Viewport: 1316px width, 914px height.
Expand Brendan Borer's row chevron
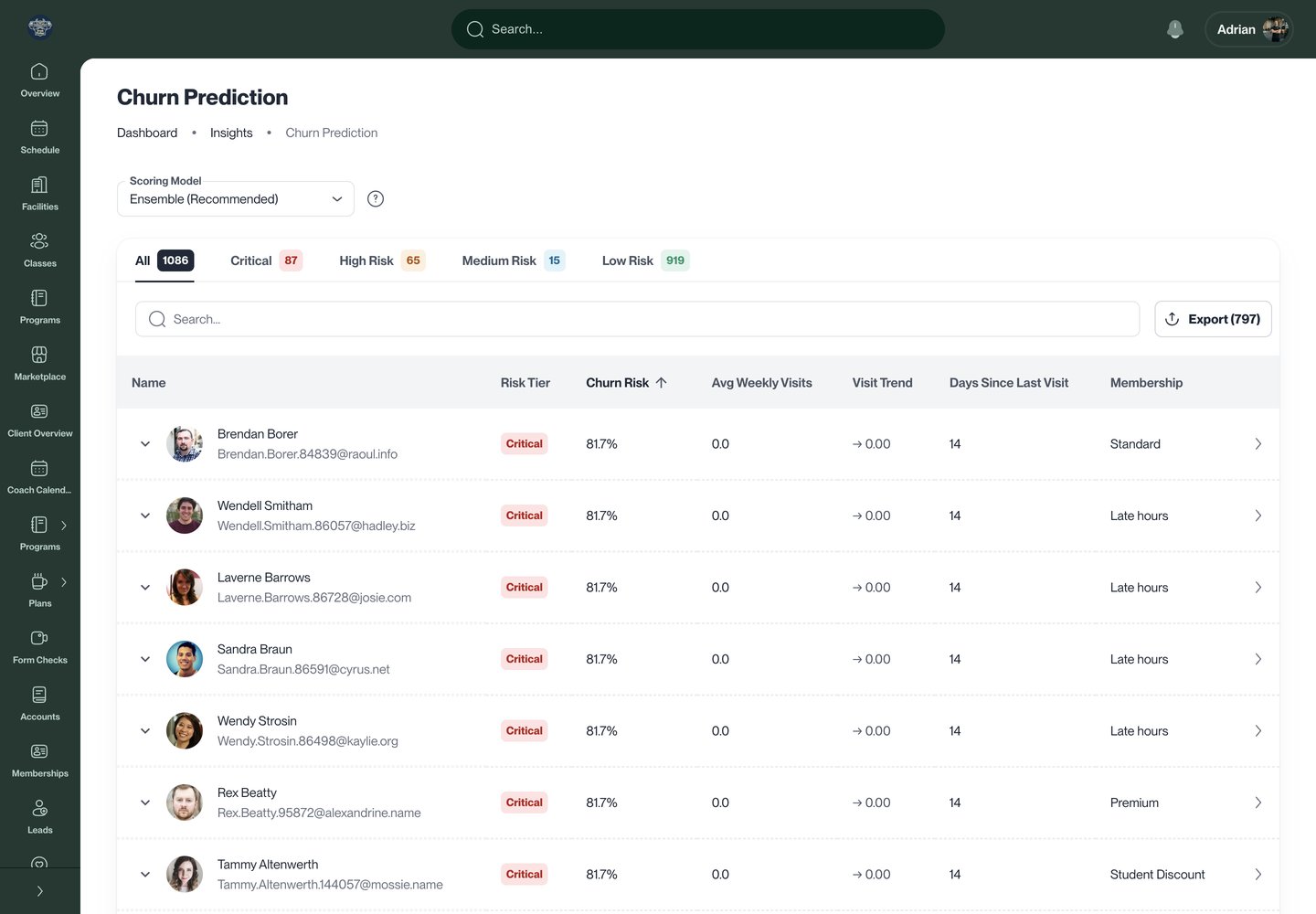point(144,444)
